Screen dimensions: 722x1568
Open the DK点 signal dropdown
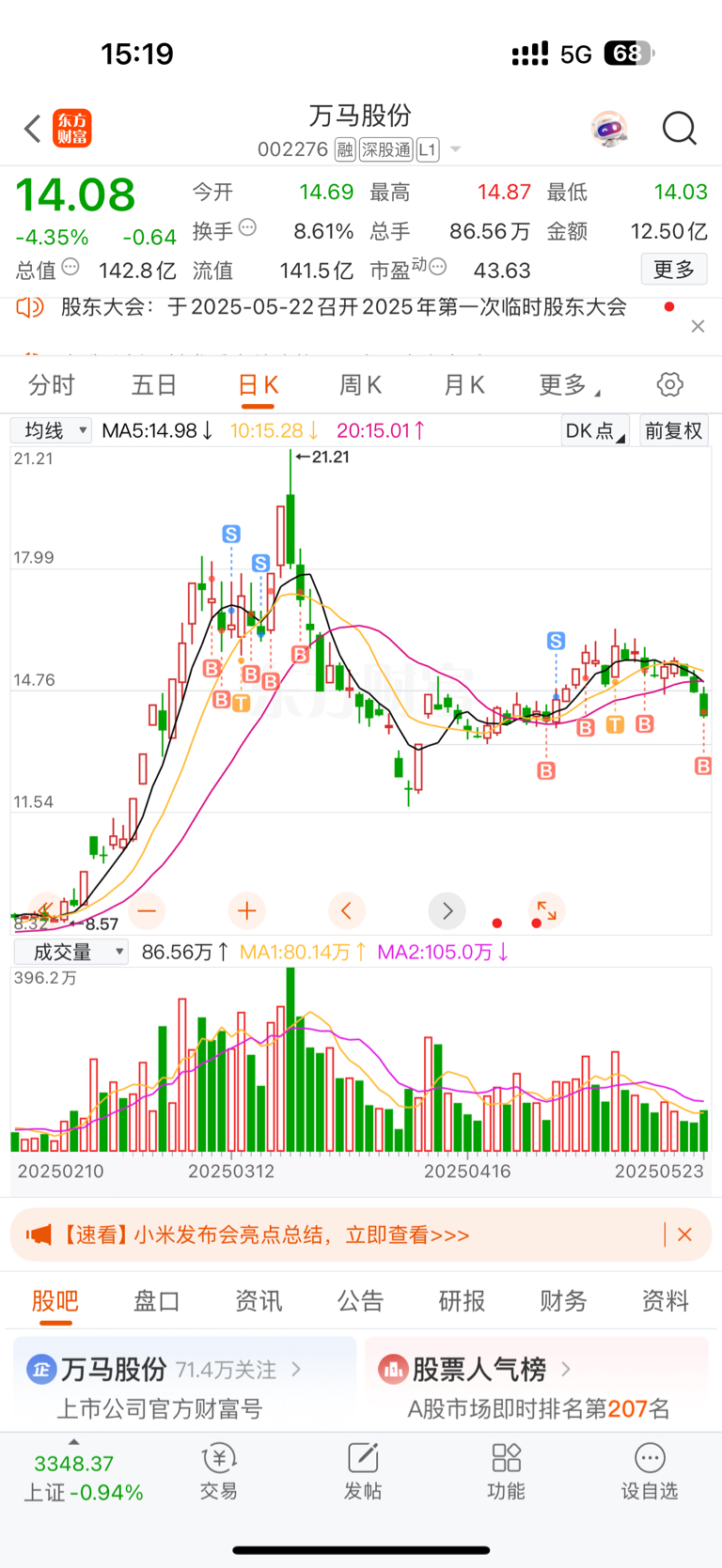point(594,430)
